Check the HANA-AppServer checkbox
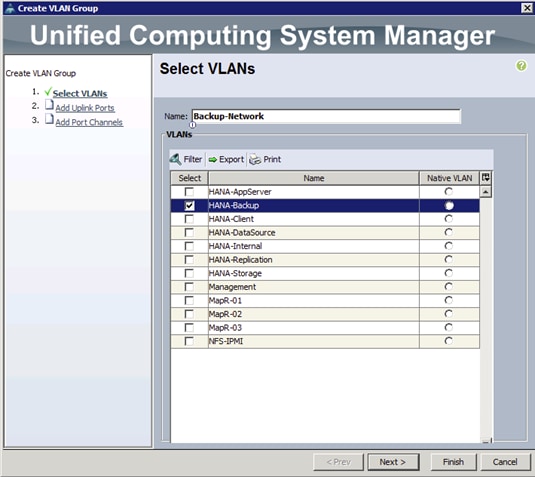Image resolution: width=535 pixels, height=477 pixels. (x=189, y=192)
